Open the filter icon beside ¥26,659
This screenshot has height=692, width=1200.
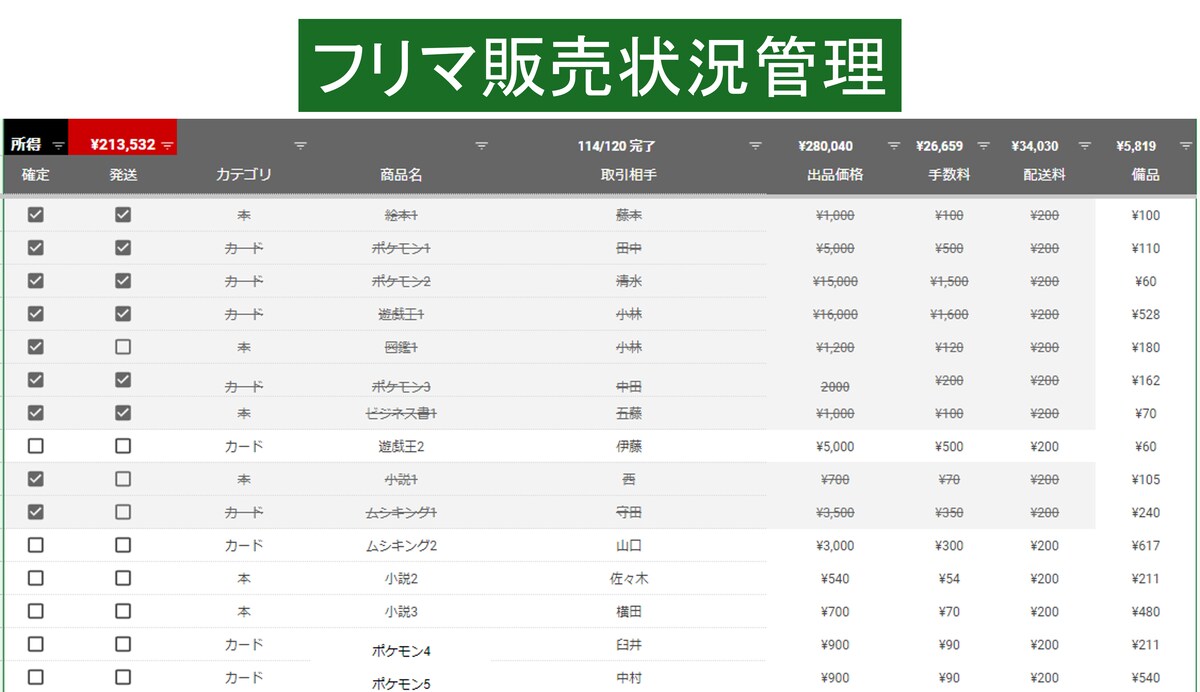[983, 146]
